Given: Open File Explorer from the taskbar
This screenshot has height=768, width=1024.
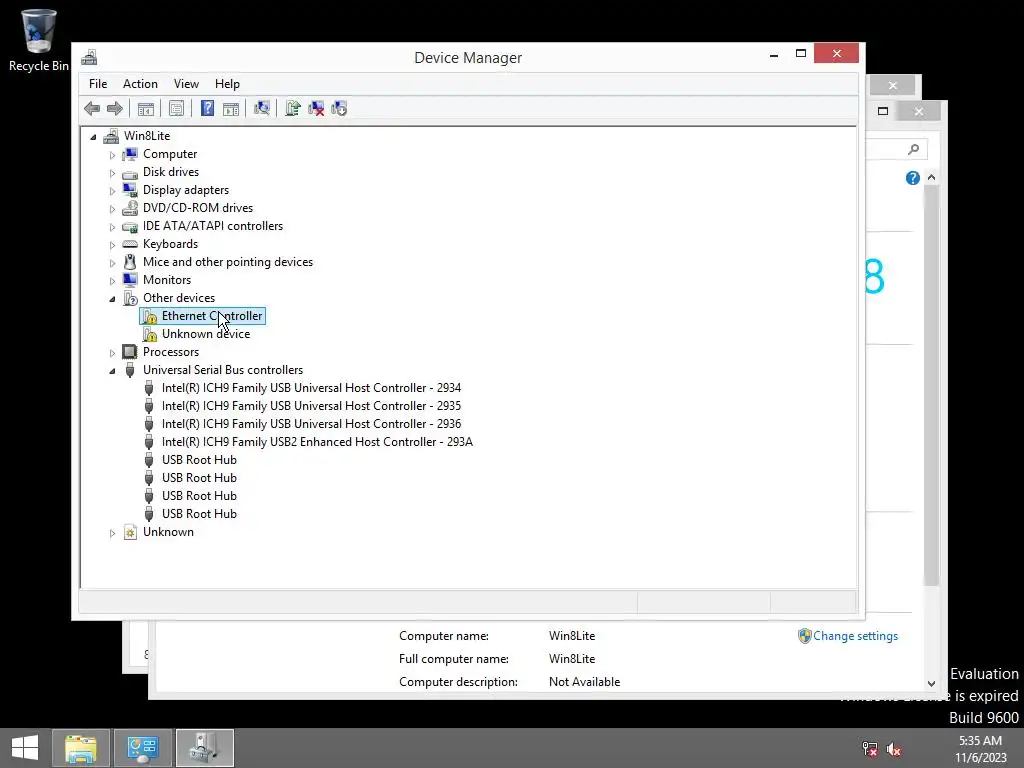Looking at the screenshot, I should (x=81, y=748).
